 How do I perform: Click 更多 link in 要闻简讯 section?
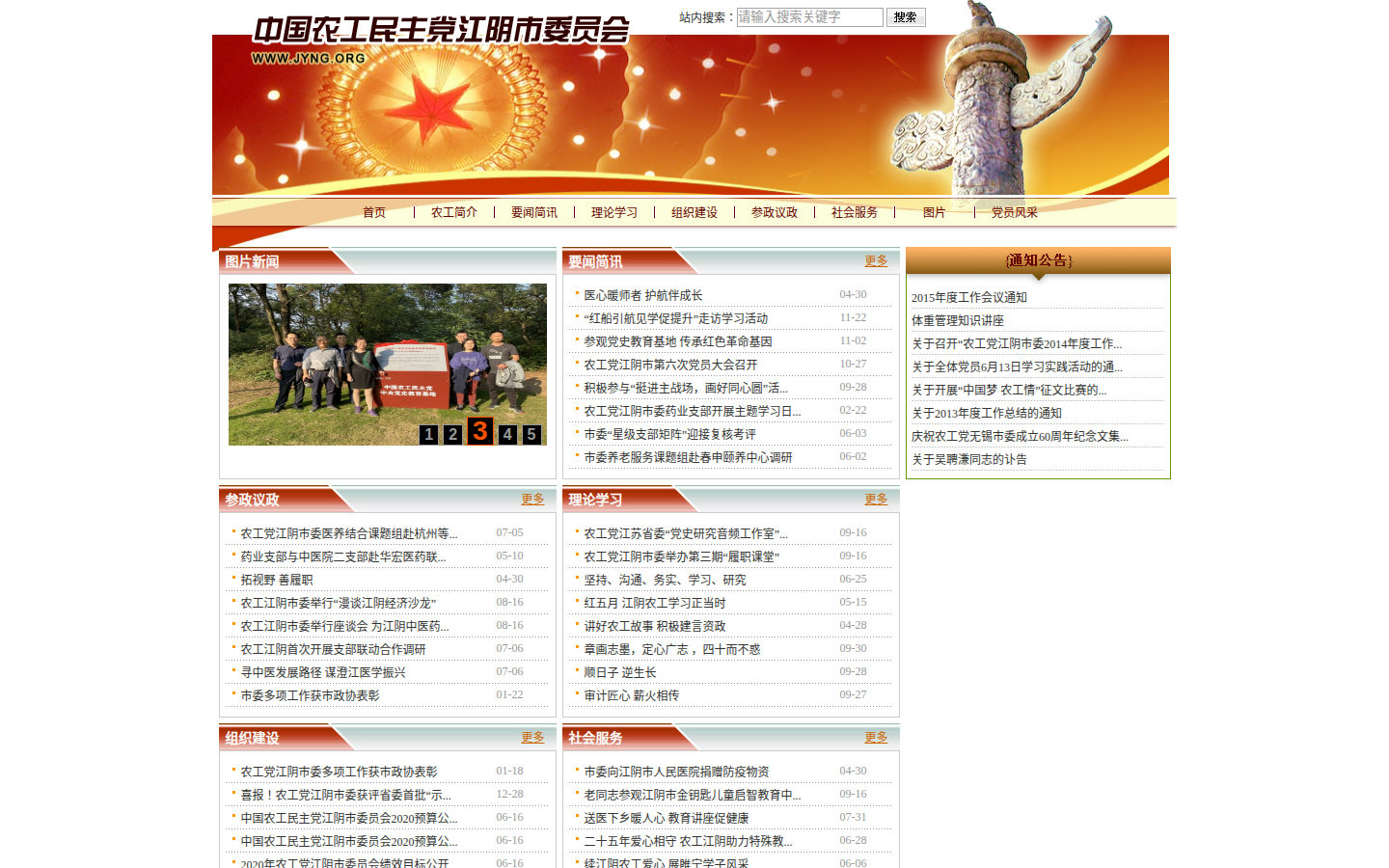(876, 260)
